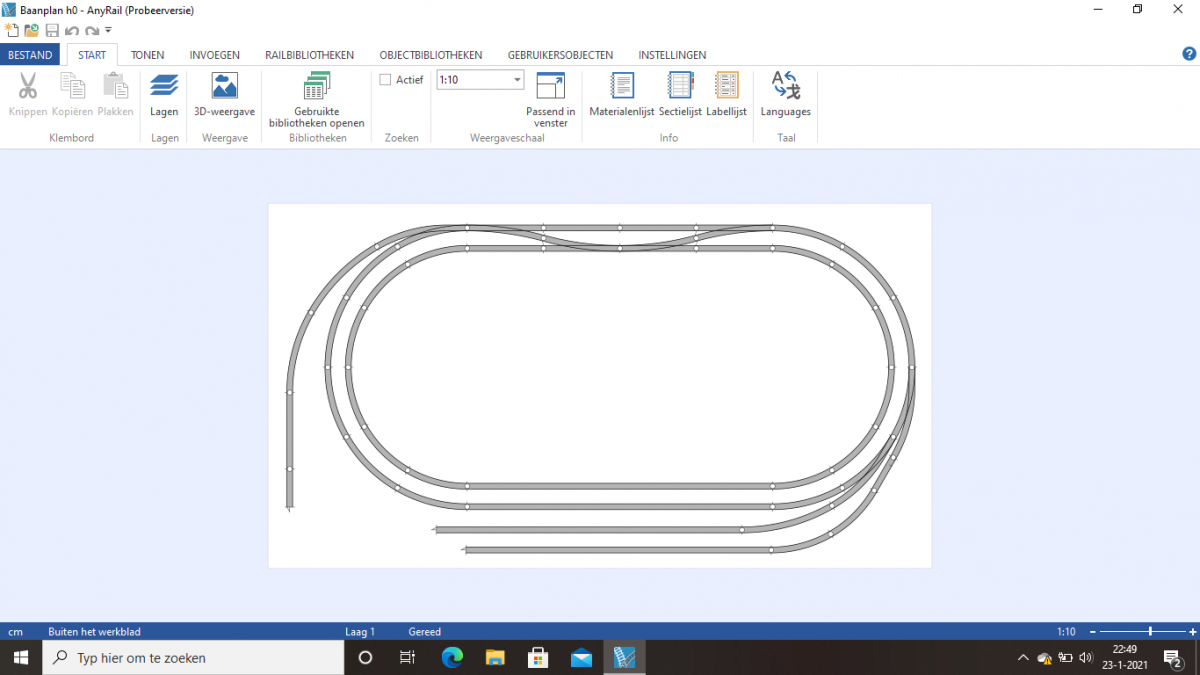Launch Microsoft Edge from the taskbar

pyautogui.click(x=453, y=657)
